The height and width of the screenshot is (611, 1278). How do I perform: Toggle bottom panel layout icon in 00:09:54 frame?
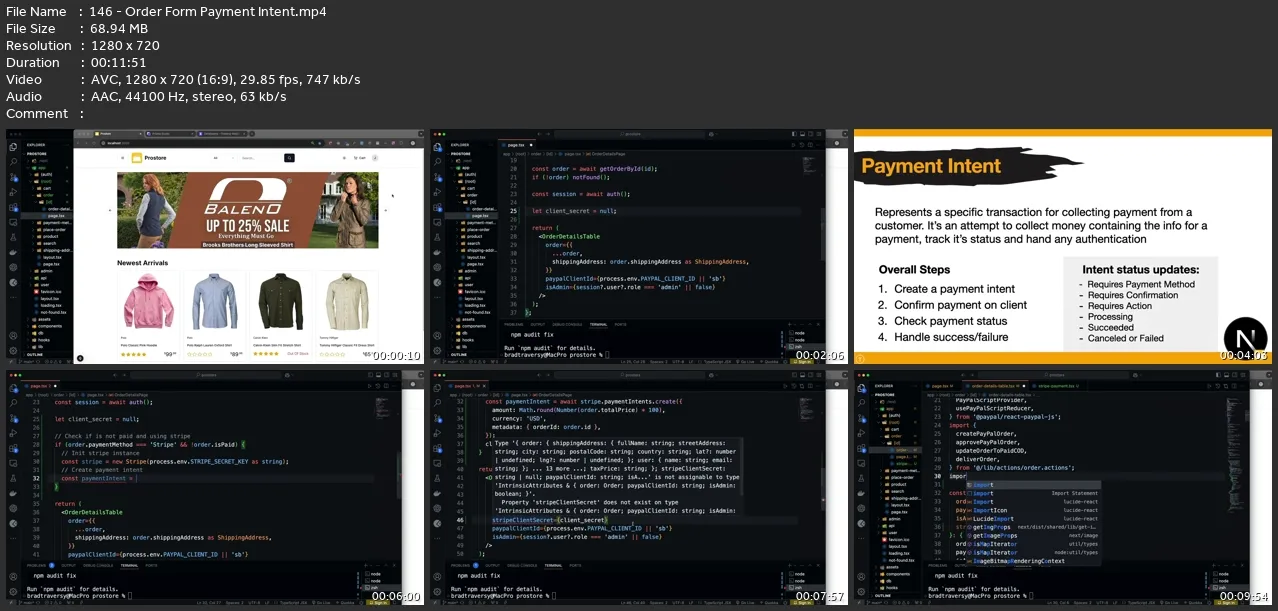pos(1227,375)
